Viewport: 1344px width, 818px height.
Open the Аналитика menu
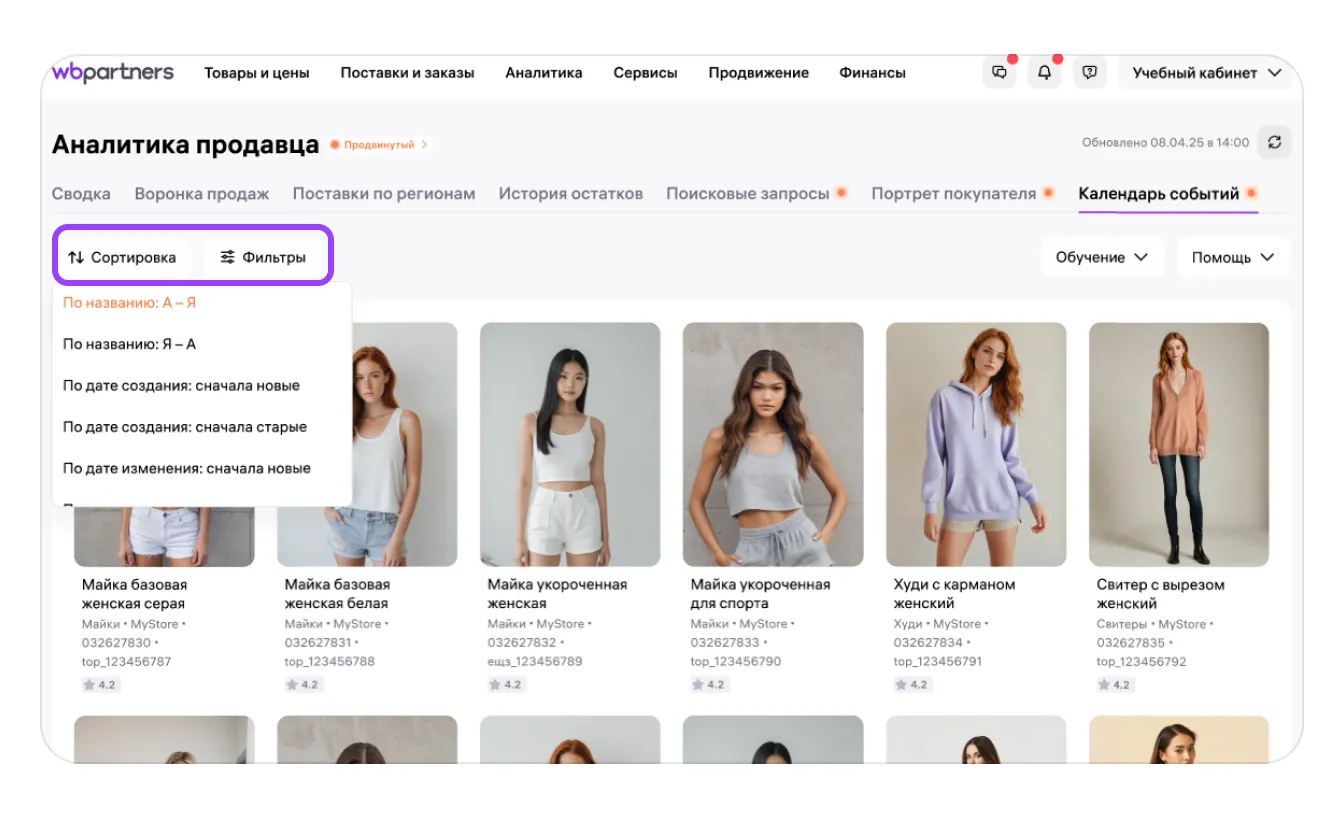(544, 73)
